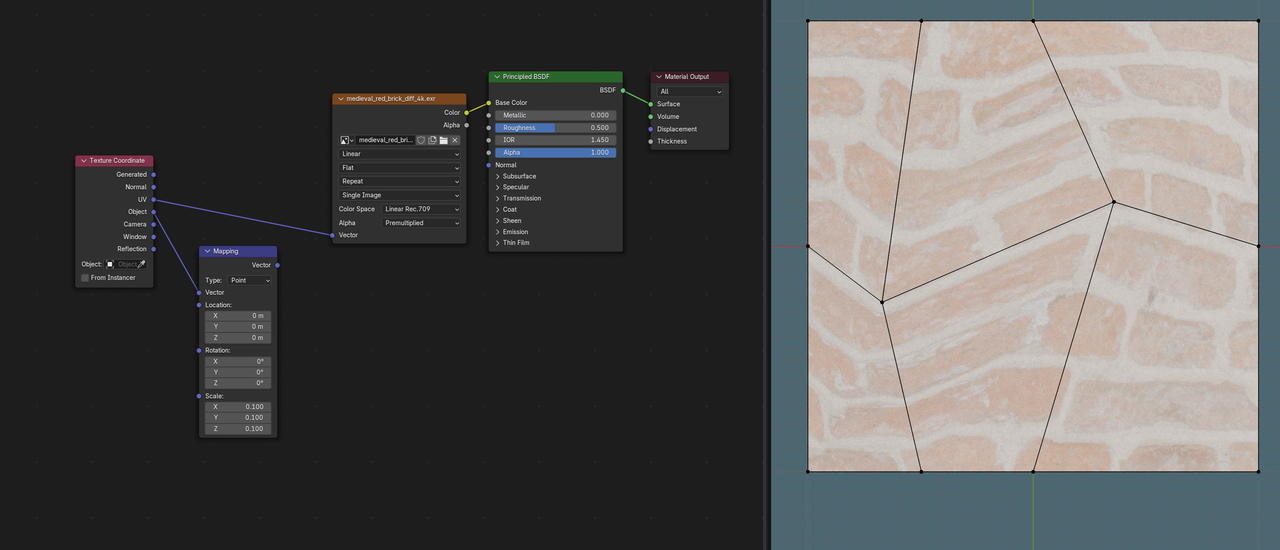This screenshot has width=1280, height=550.
Task: Open the Linear Rec.709 color space dropdown
Action: pos(421,209)
